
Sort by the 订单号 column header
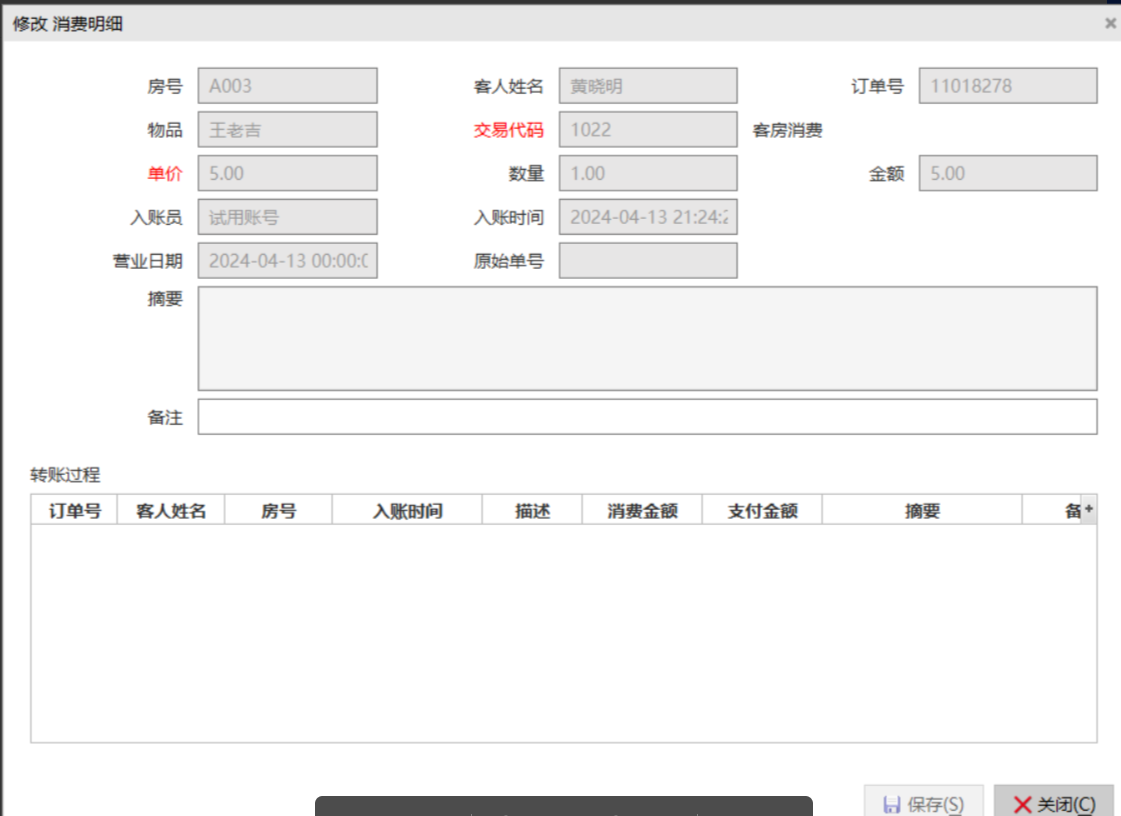point(75,511)
